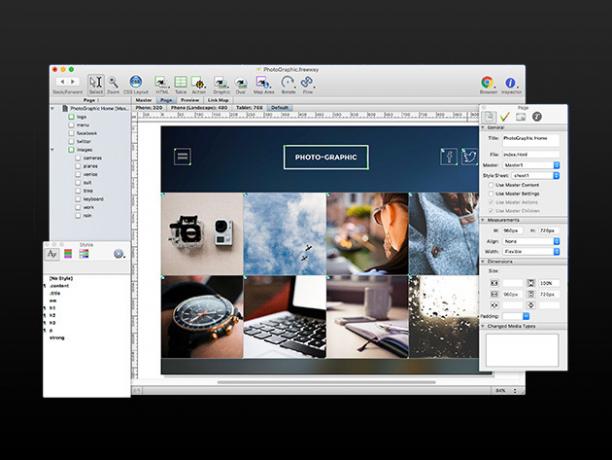This screenshot has width=612, height=460.
Task: Click the Rotate tool icon
Action: (x=288, y=84)
